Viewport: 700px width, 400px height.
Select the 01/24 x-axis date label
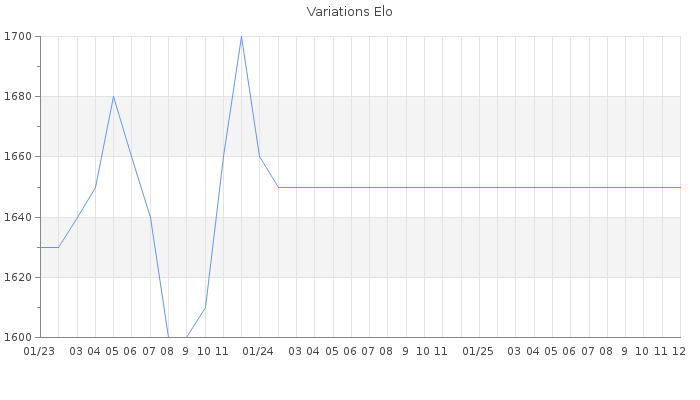coord(259,351)
